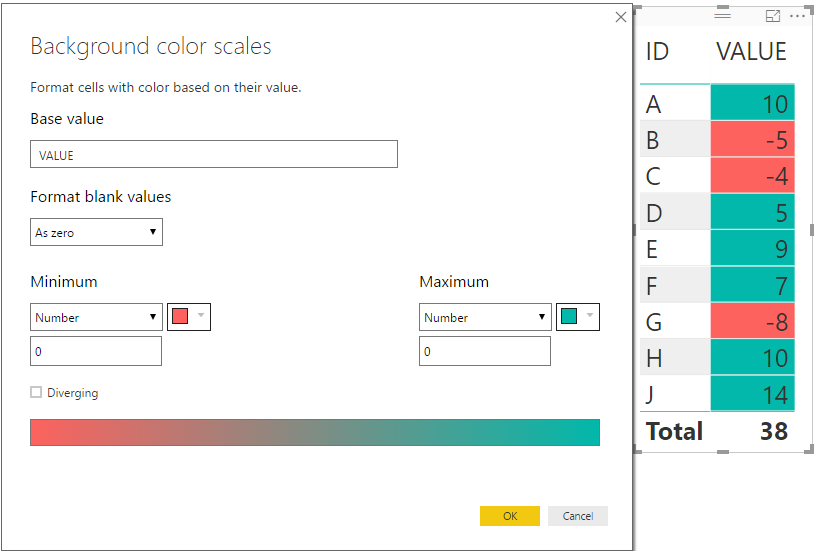This screenshot has width=816, height=553.
Task: Select the cell with ID B
Action: (x=675, y=139)
